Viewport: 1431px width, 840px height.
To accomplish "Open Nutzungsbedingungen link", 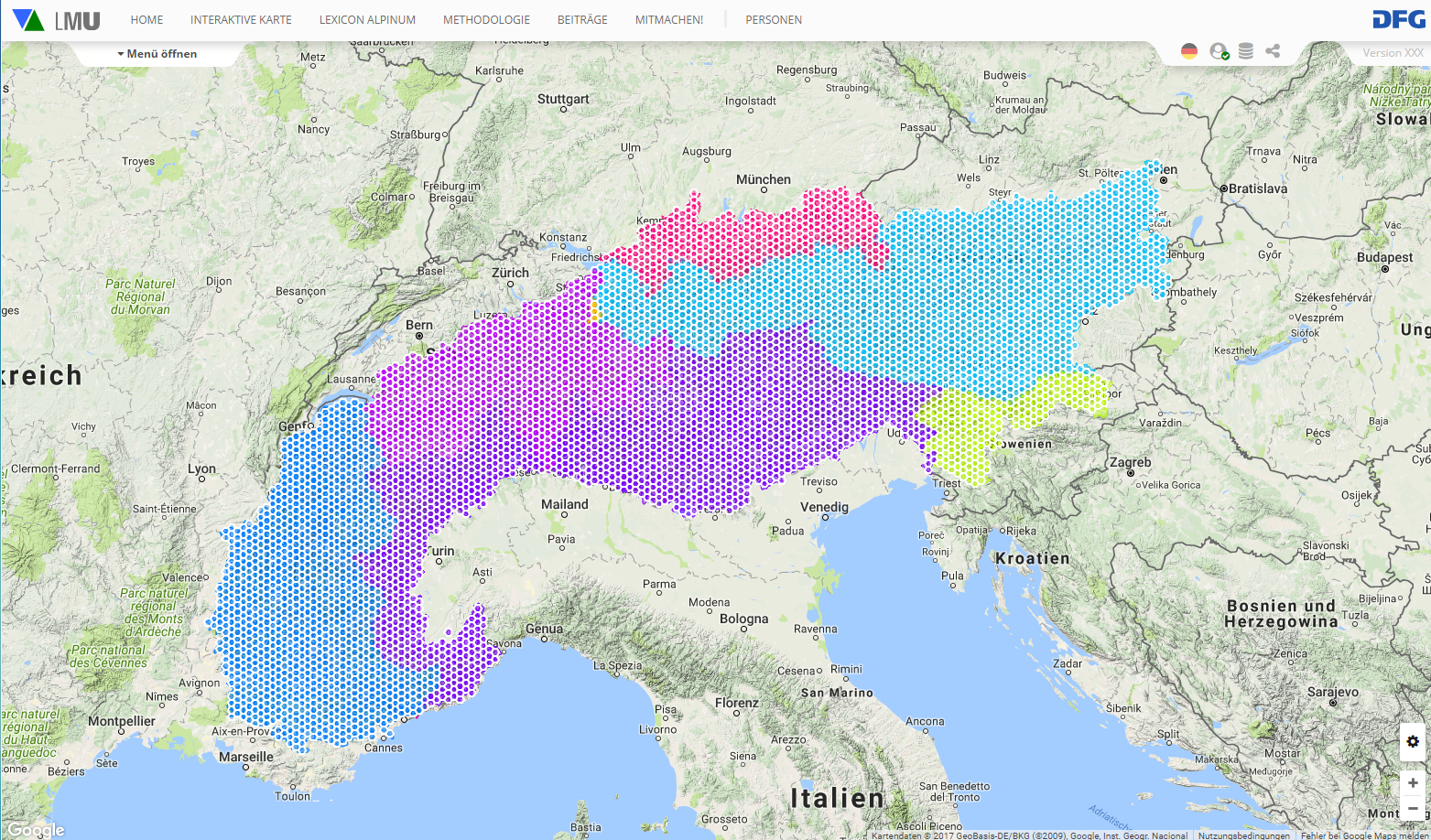I will pyautogui.click(x=1244, y=835).
